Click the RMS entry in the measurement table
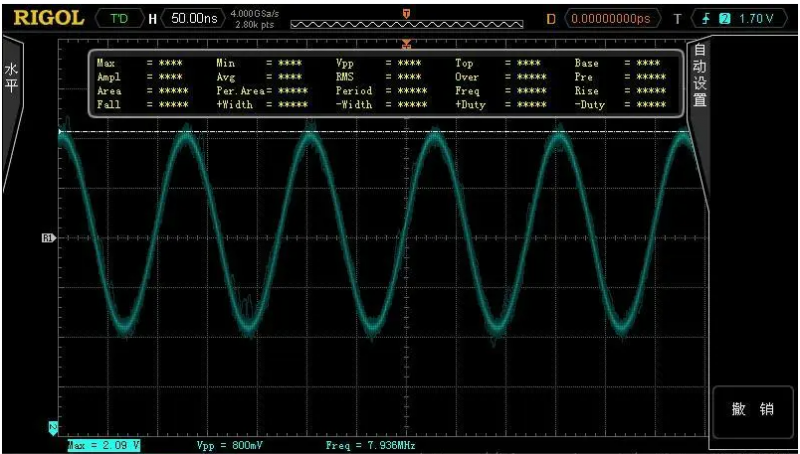The image size is (800, 454). coord(379,77)
